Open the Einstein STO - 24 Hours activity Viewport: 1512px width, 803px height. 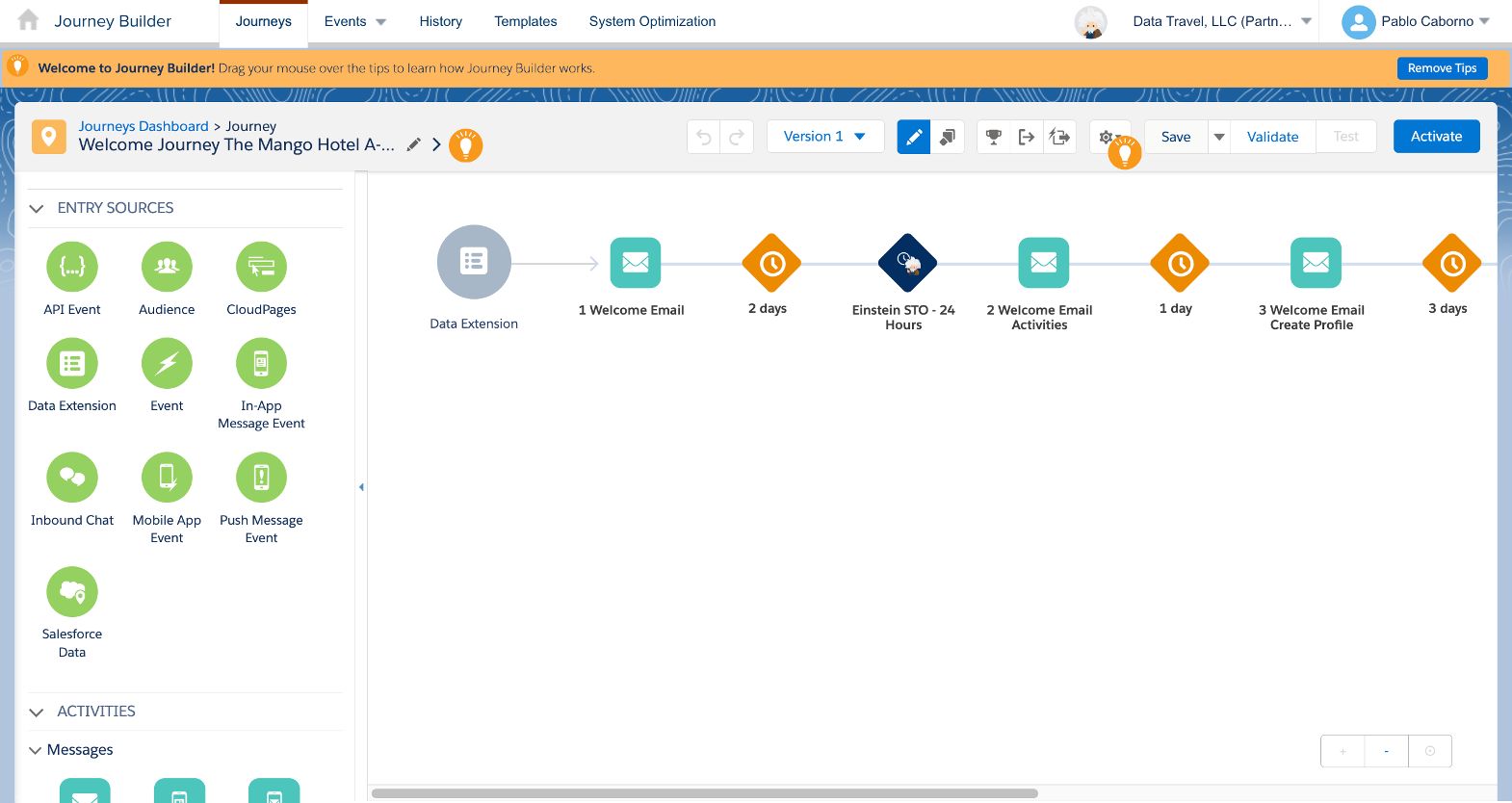coord(907,263)
